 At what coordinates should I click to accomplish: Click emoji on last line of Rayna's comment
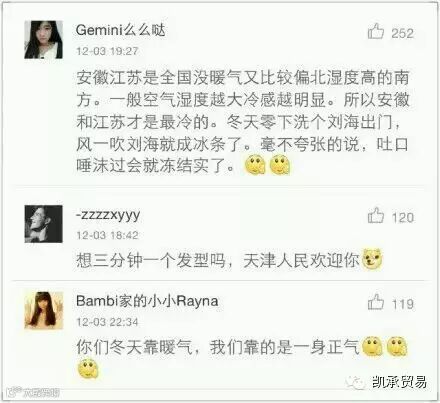88,369
